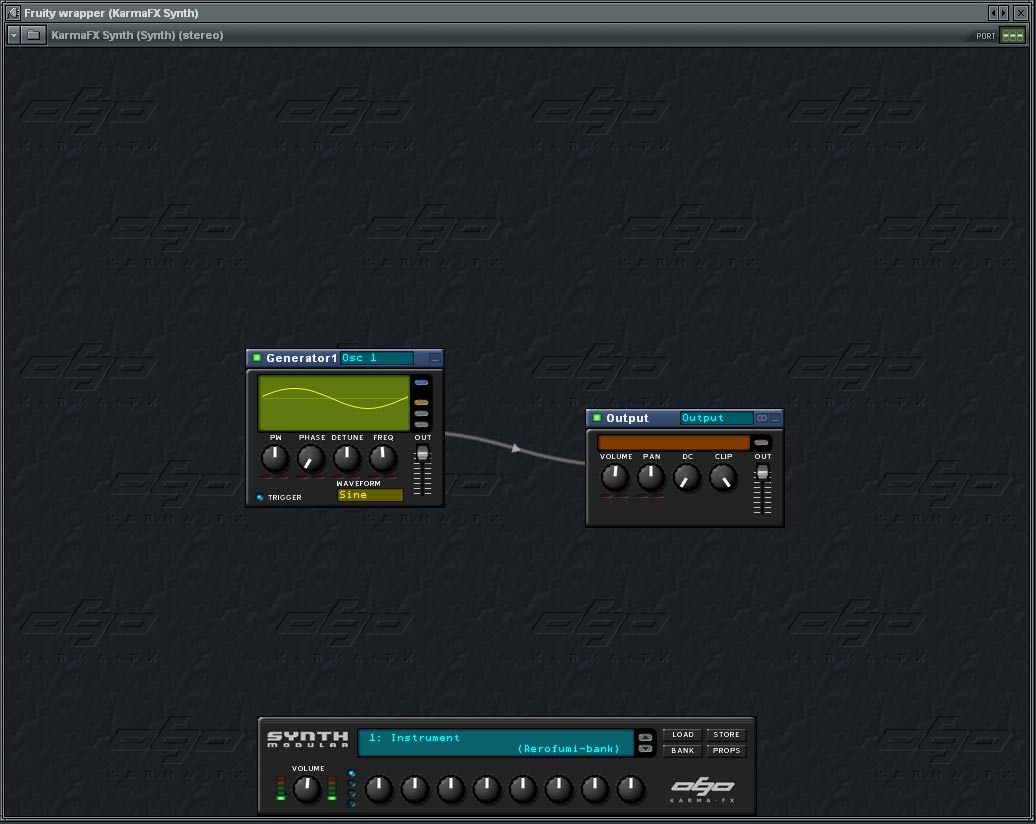Open the PROPS button
1036x824 pixels.
click(726, 751)
